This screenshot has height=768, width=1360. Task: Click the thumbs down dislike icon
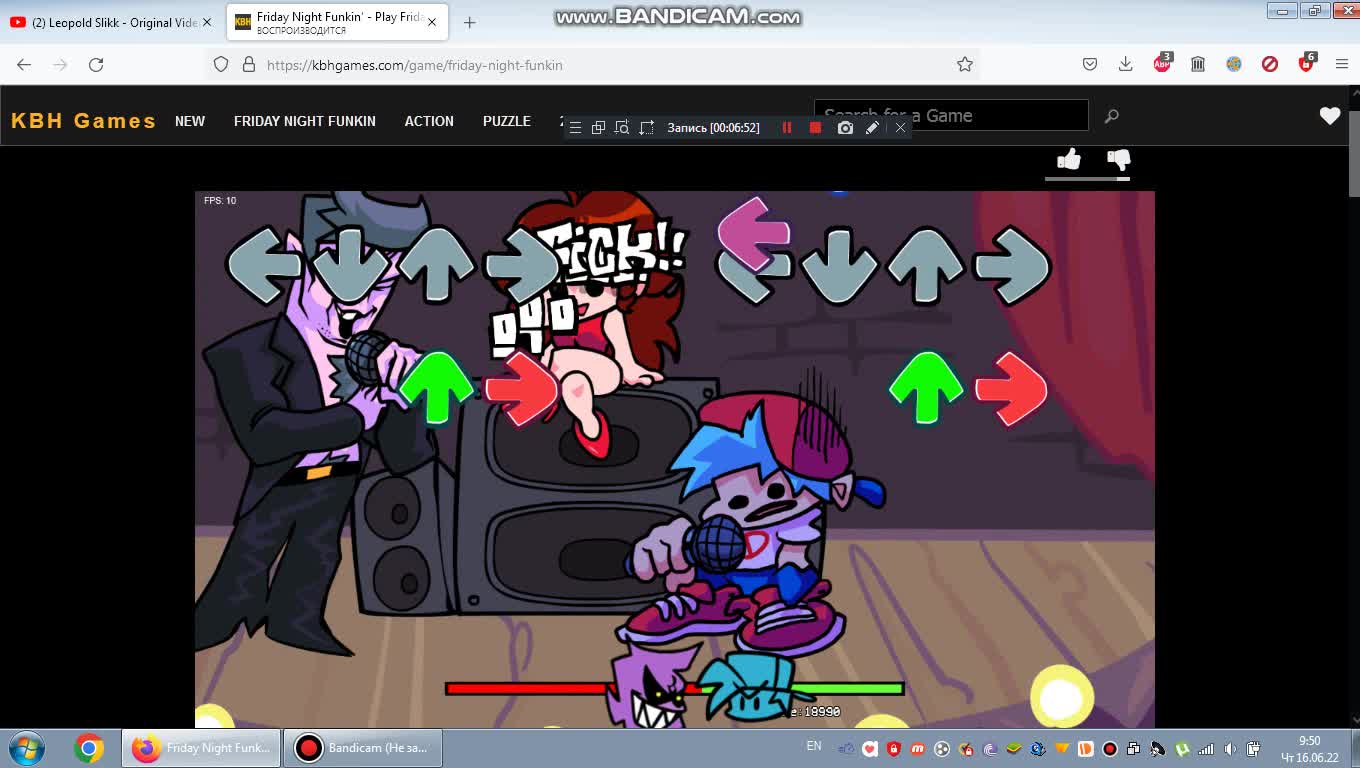point(1118,159)
